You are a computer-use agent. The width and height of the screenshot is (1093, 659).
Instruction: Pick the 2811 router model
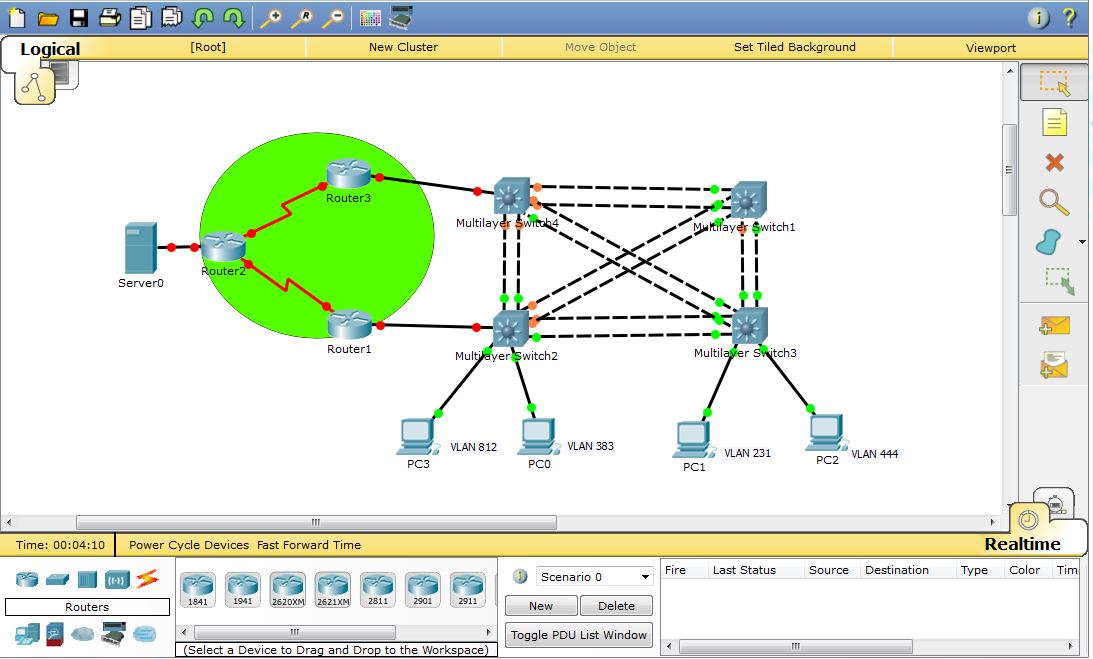click(x=377, y=589)
